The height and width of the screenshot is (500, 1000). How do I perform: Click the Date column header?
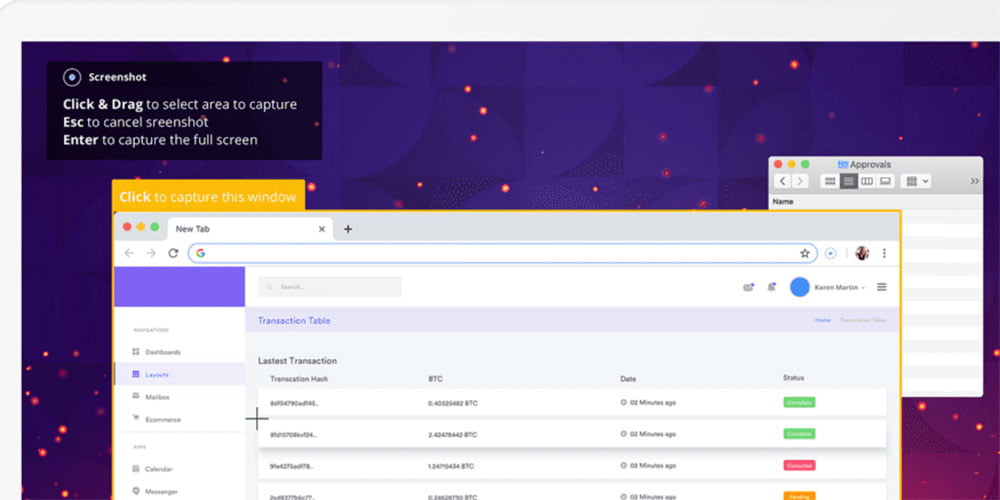628,379
